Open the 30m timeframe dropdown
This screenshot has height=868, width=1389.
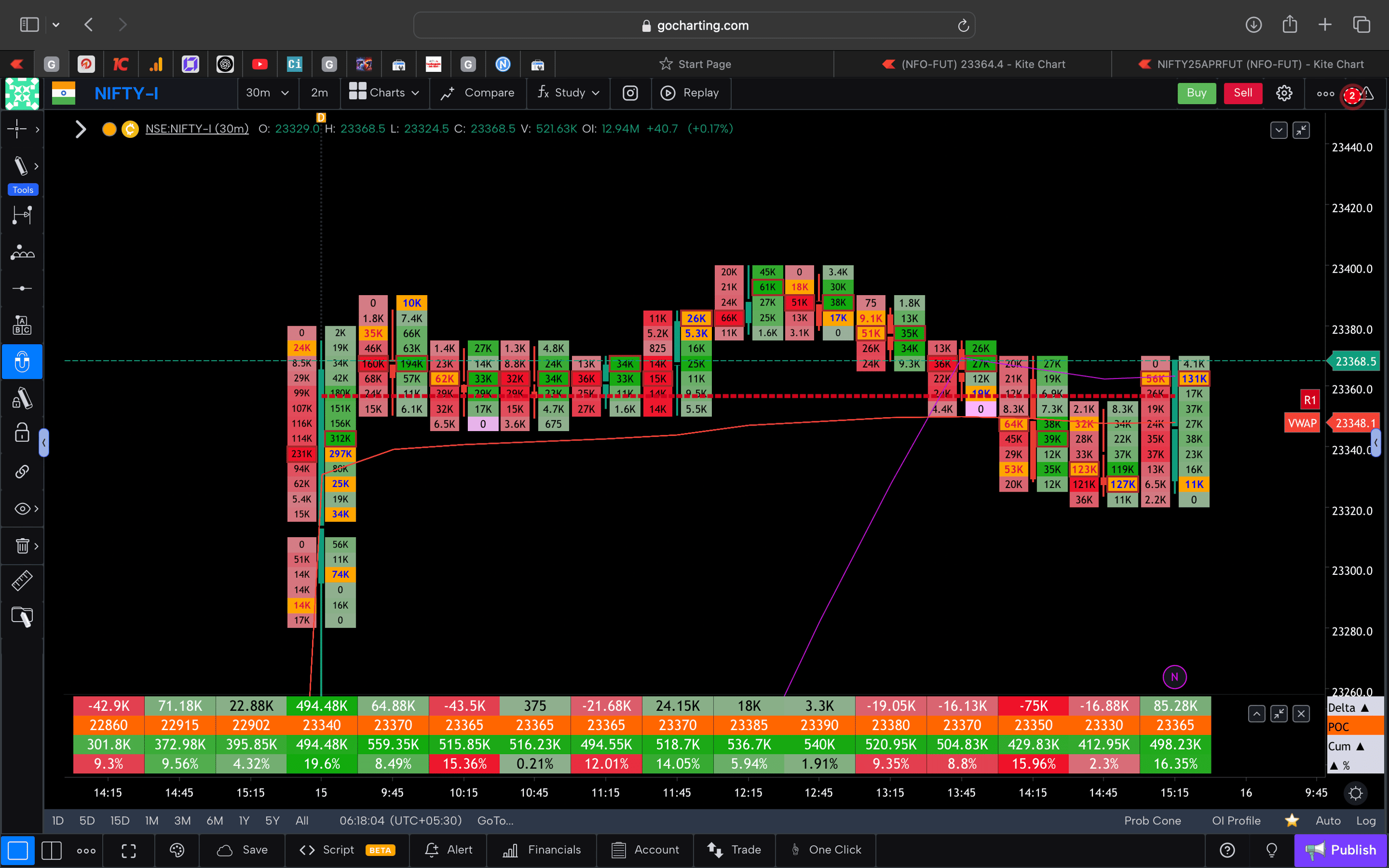(x=267, y=92)
